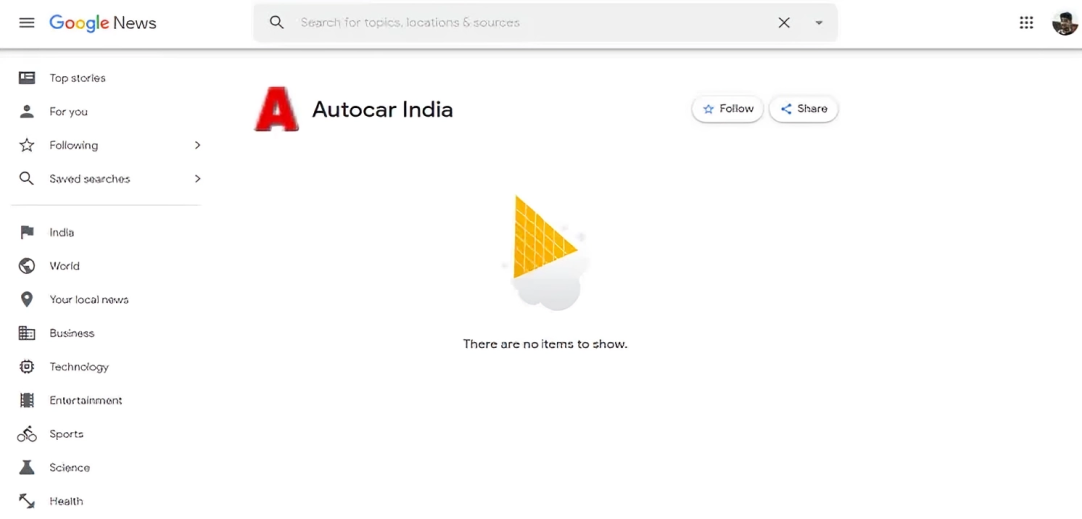This screenshot has height=519, width=1082.
Task: Open the hamburger main menu
Action: pos(27,23)
